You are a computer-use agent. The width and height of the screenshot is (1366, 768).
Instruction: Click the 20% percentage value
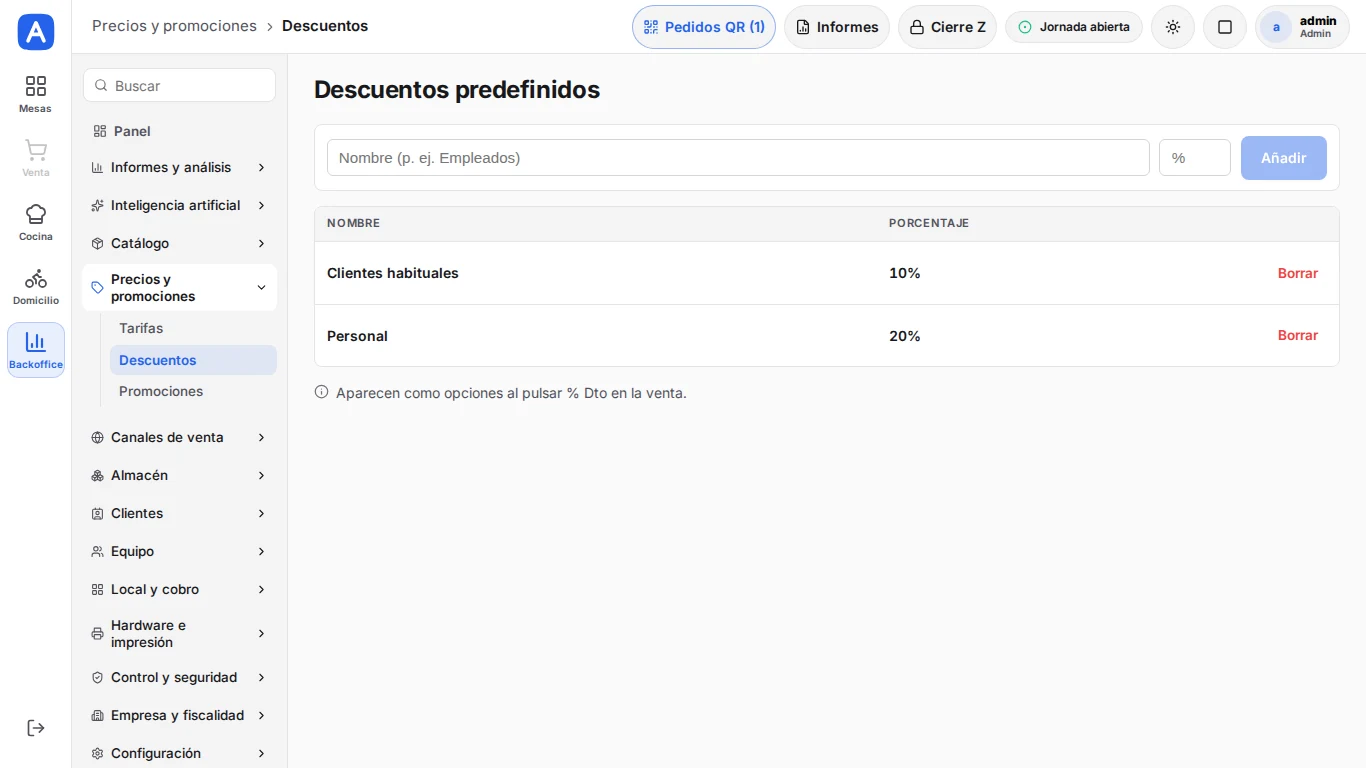(905, 336)
